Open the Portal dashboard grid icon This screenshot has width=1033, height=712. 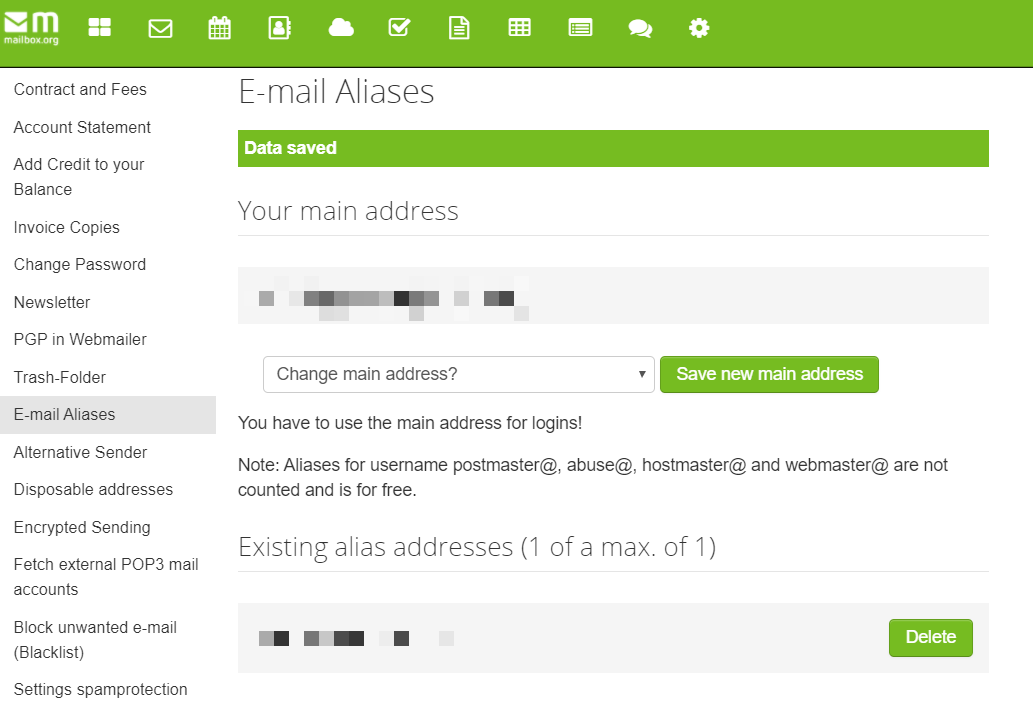[x=100, y=28]
